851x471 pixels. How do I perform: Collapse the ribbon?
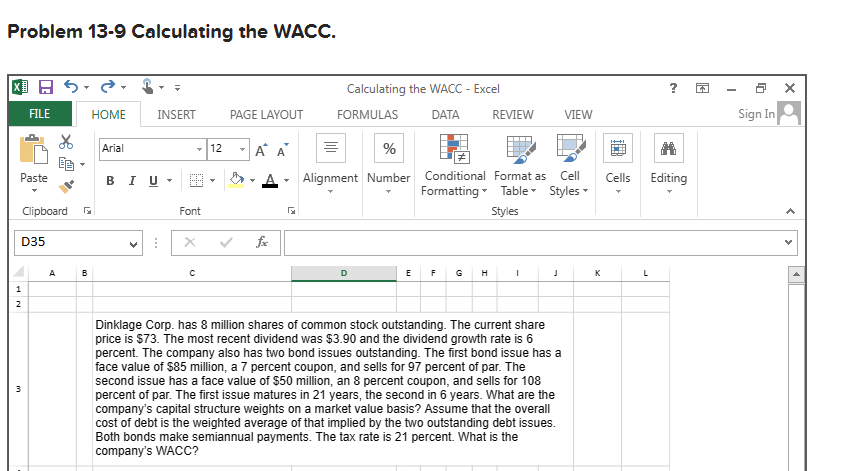(790, 211)
